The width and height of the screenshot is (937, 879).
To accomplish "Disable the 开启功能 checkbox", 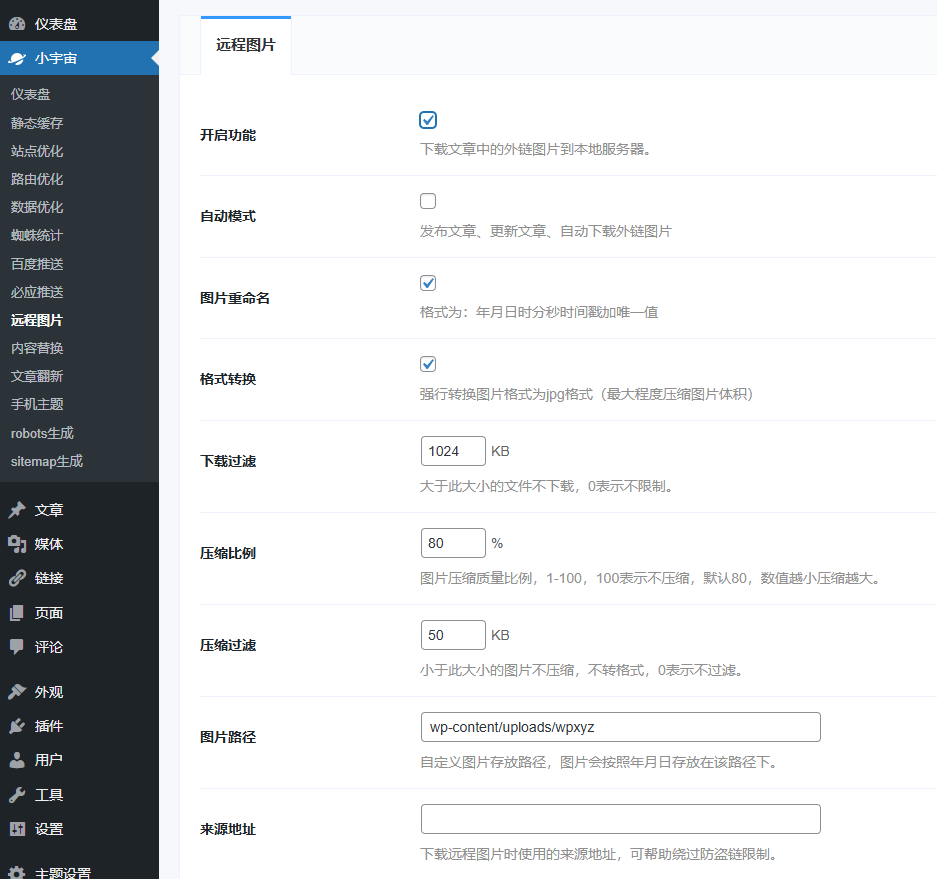I will point(428,119).
